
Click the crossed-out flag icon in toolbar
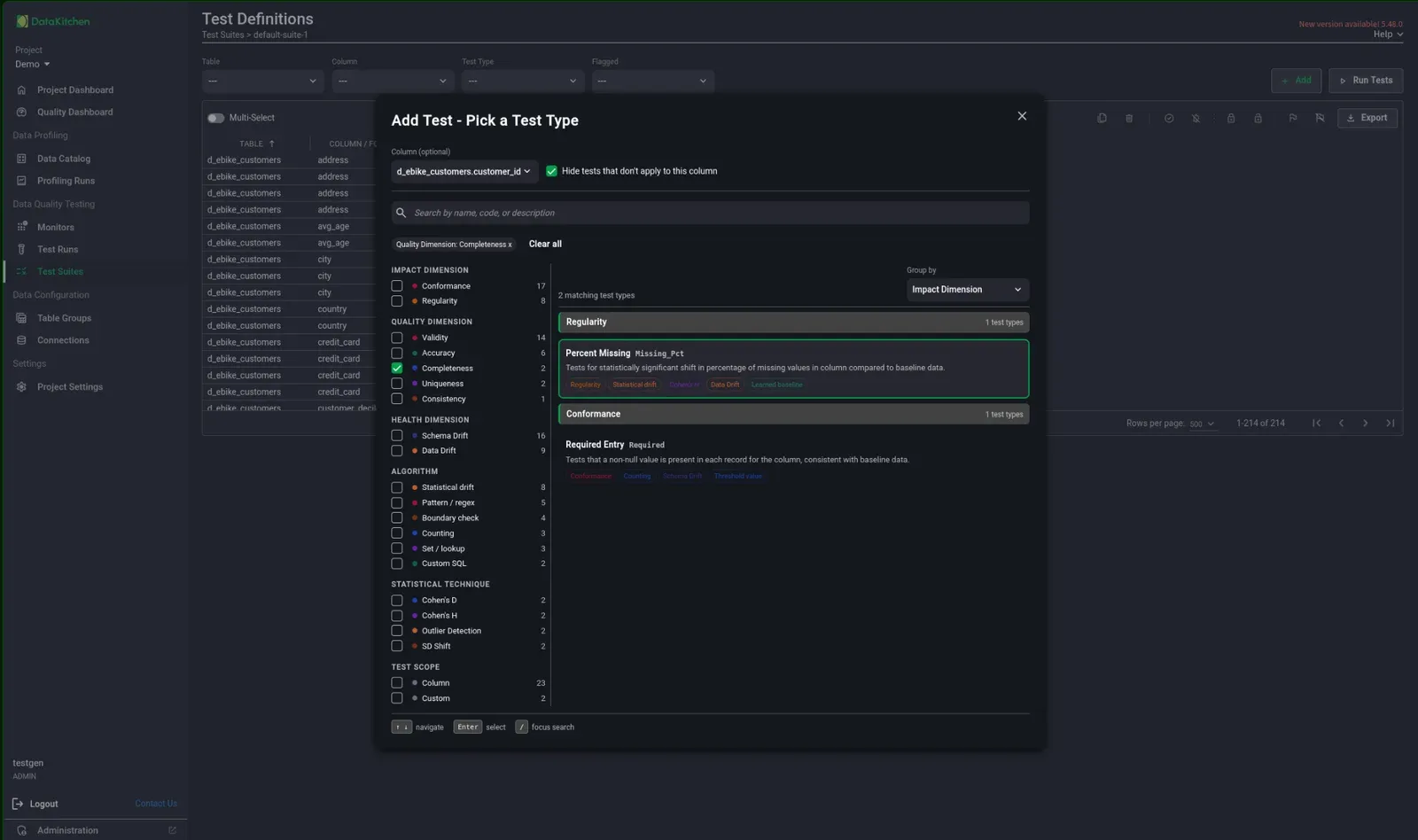pos(1320,118)
